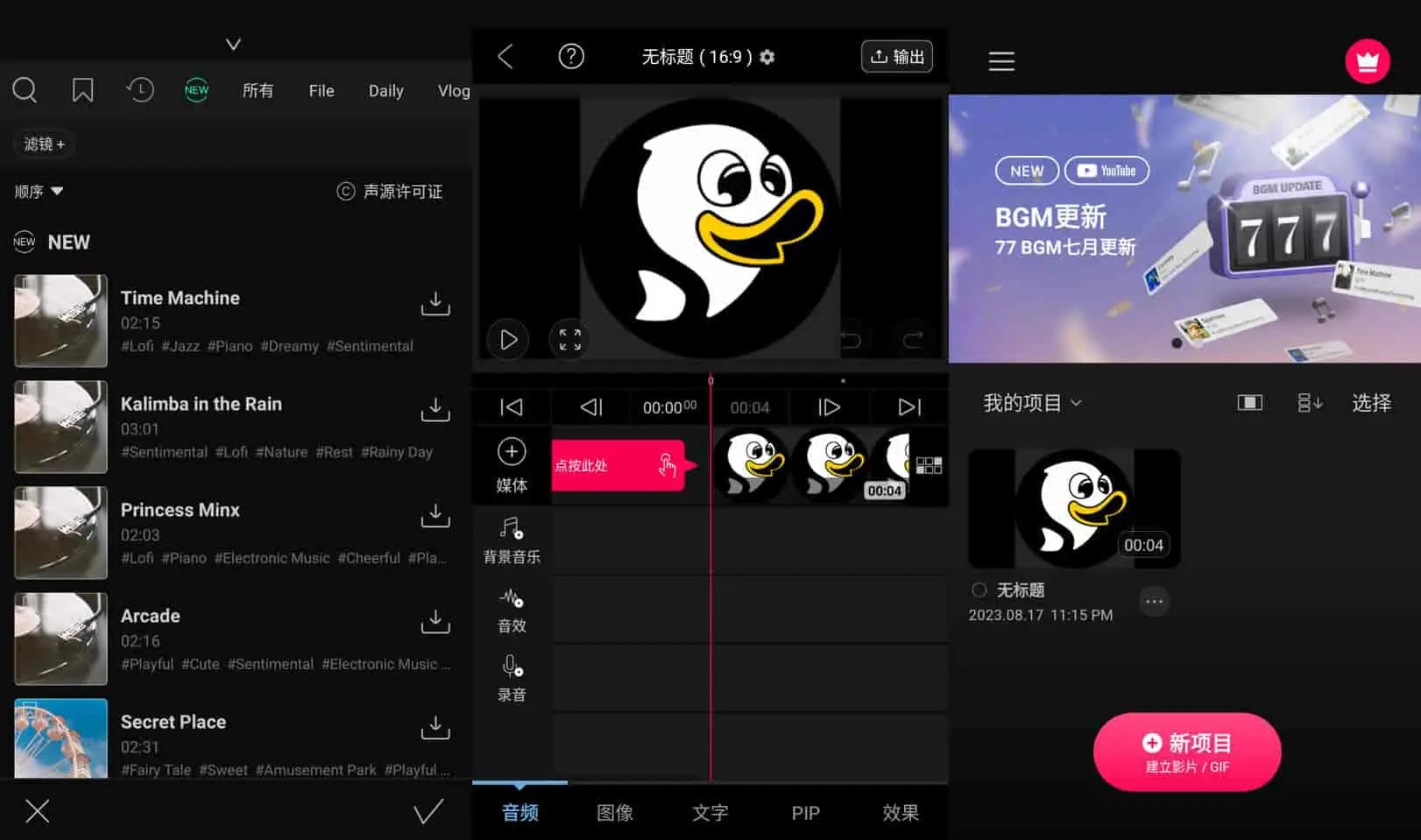Image resolution: width=1421 pixels, height=840 pixels.
Task: Add media with the plus icon
Action: pos(512,452)
